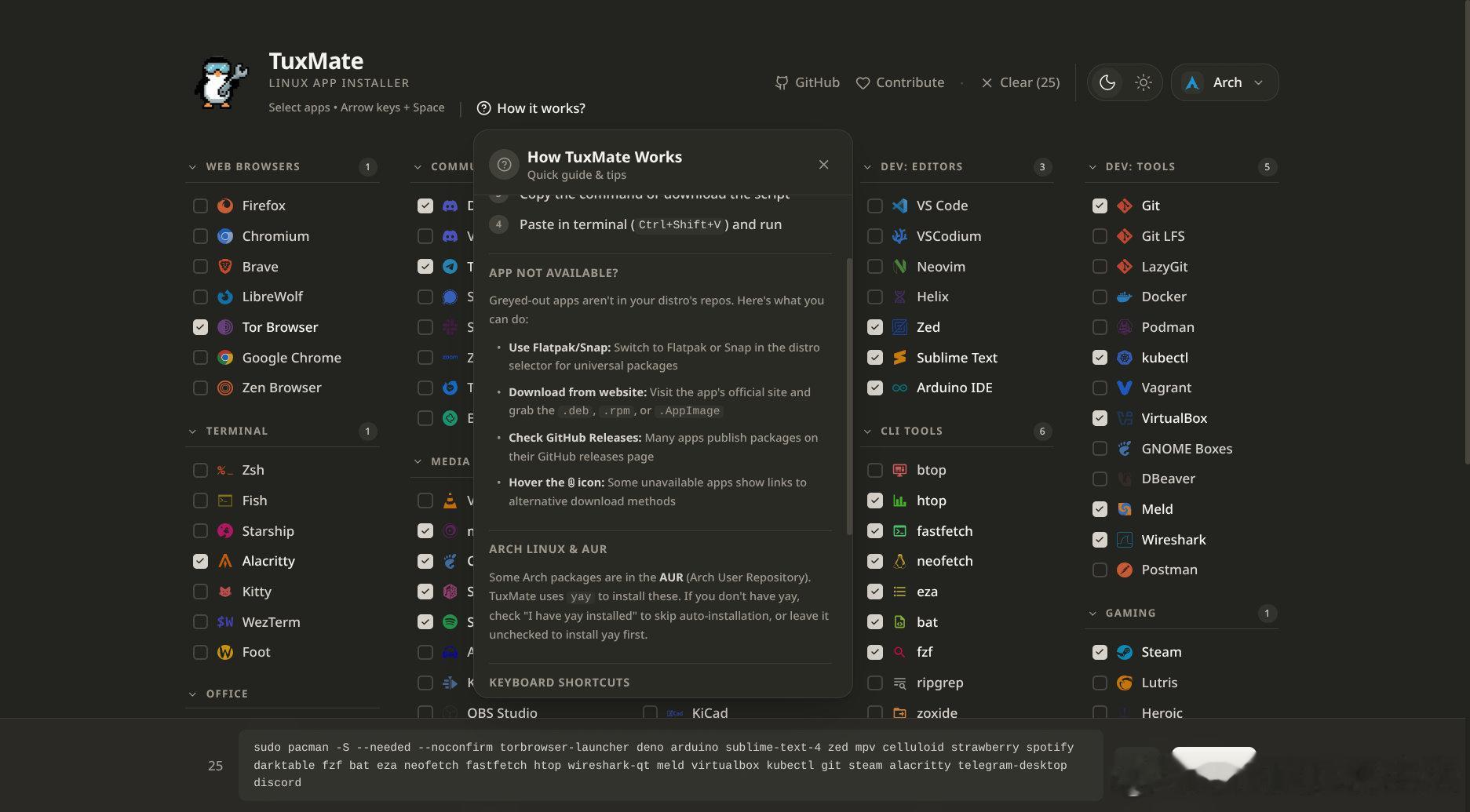Click the Brave lion icon
This screenshot has height=812, width=1470.
pos(225,267)
